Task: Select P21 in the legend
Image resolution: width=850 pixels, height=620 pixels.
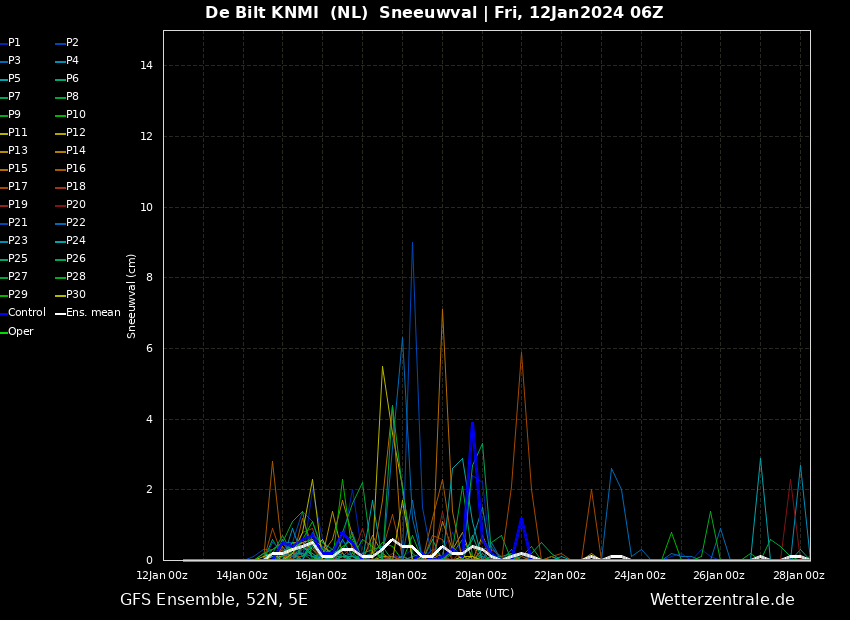Action: pos(18,223)
